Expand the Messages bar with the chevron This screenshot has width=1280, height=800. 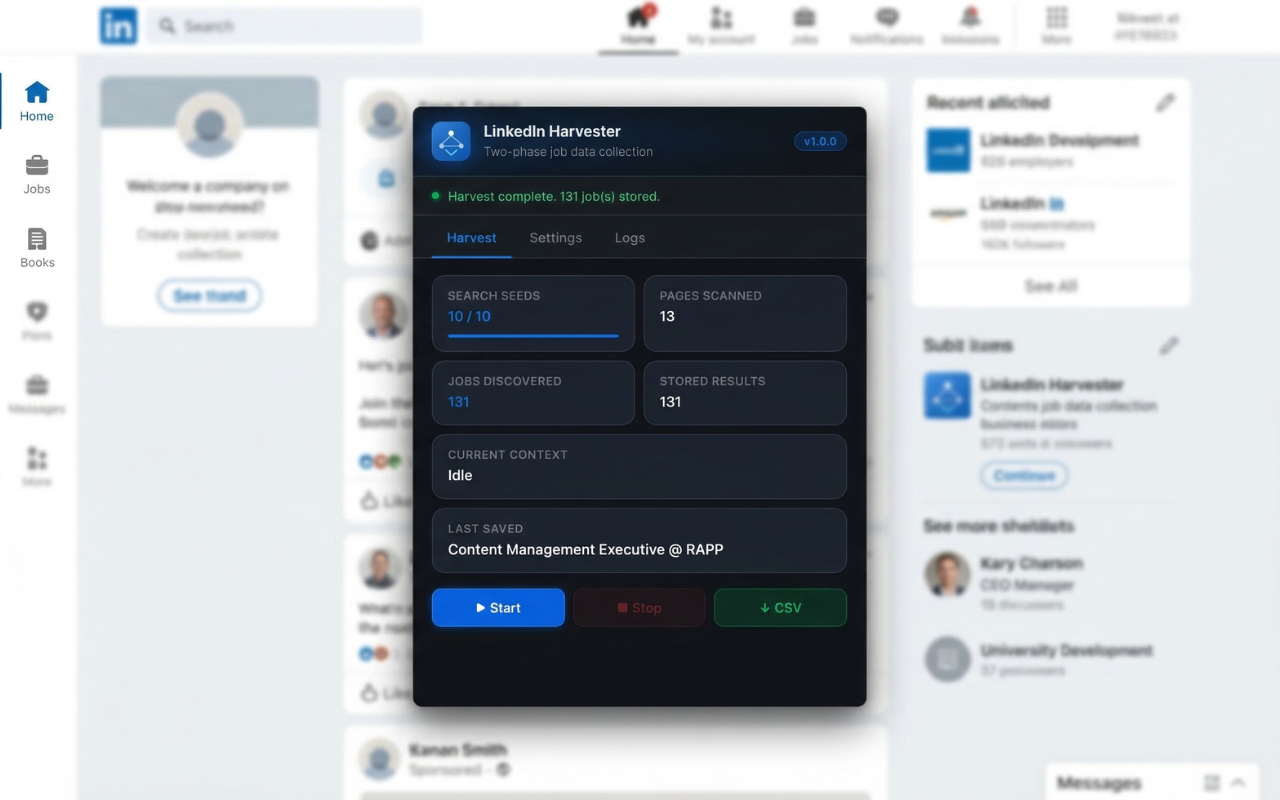pos(1238,782)
